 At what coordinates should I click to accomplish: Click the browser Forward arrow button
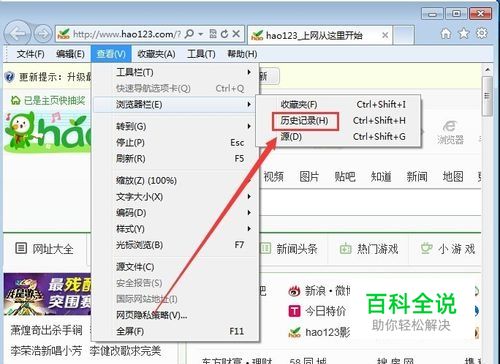[43, 34]
